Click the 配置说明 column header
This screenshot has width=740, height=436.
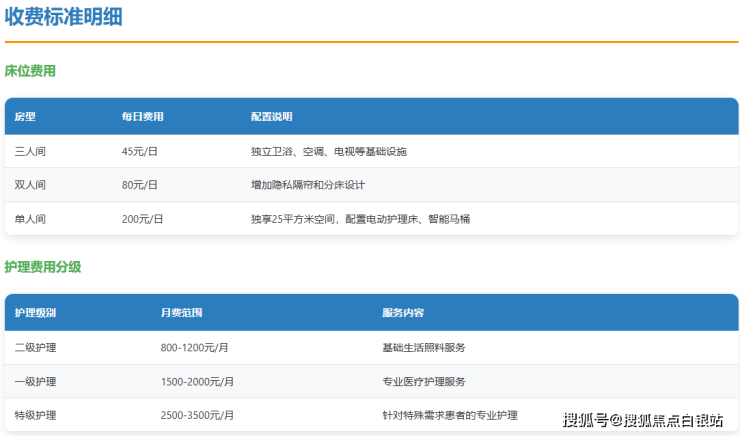pos(271,117)
